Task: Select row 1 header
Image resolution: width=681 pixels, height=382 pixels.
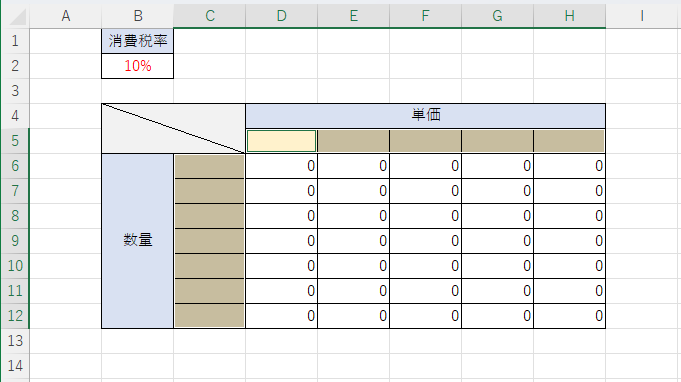Action: (x=15, y=41)
